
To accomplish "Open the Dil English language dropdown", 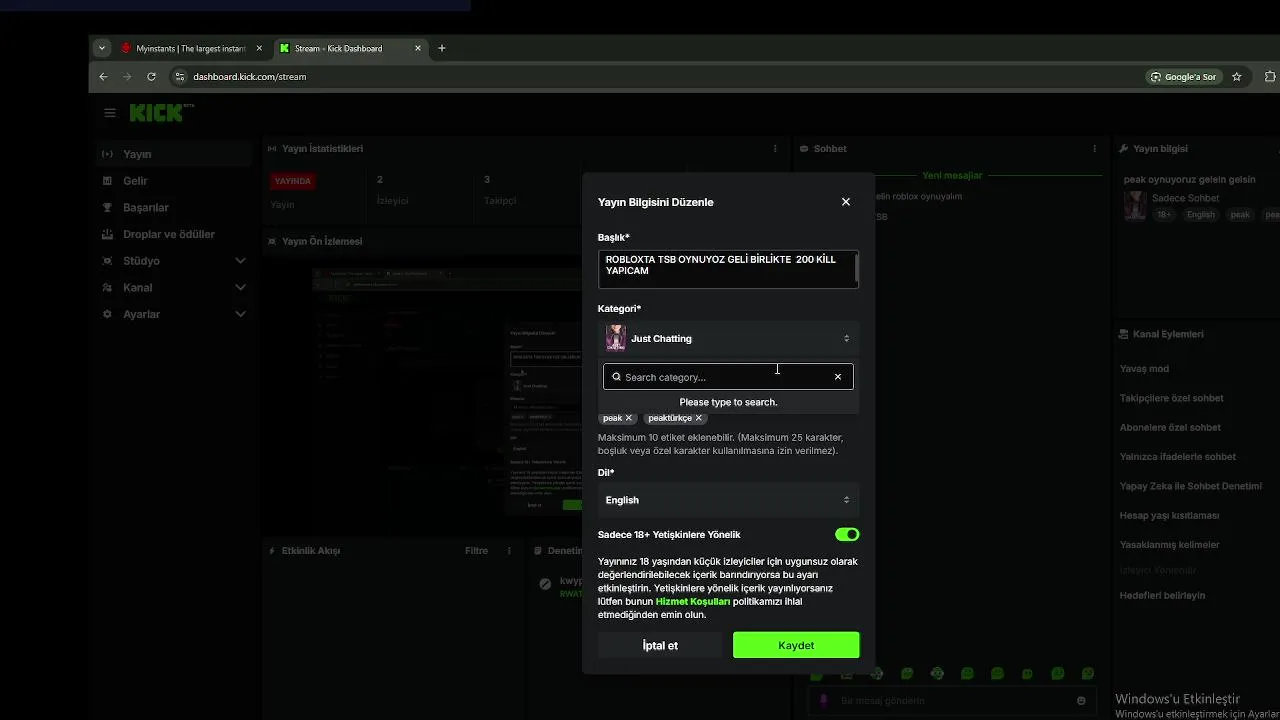I will click(x=728, y=500).
